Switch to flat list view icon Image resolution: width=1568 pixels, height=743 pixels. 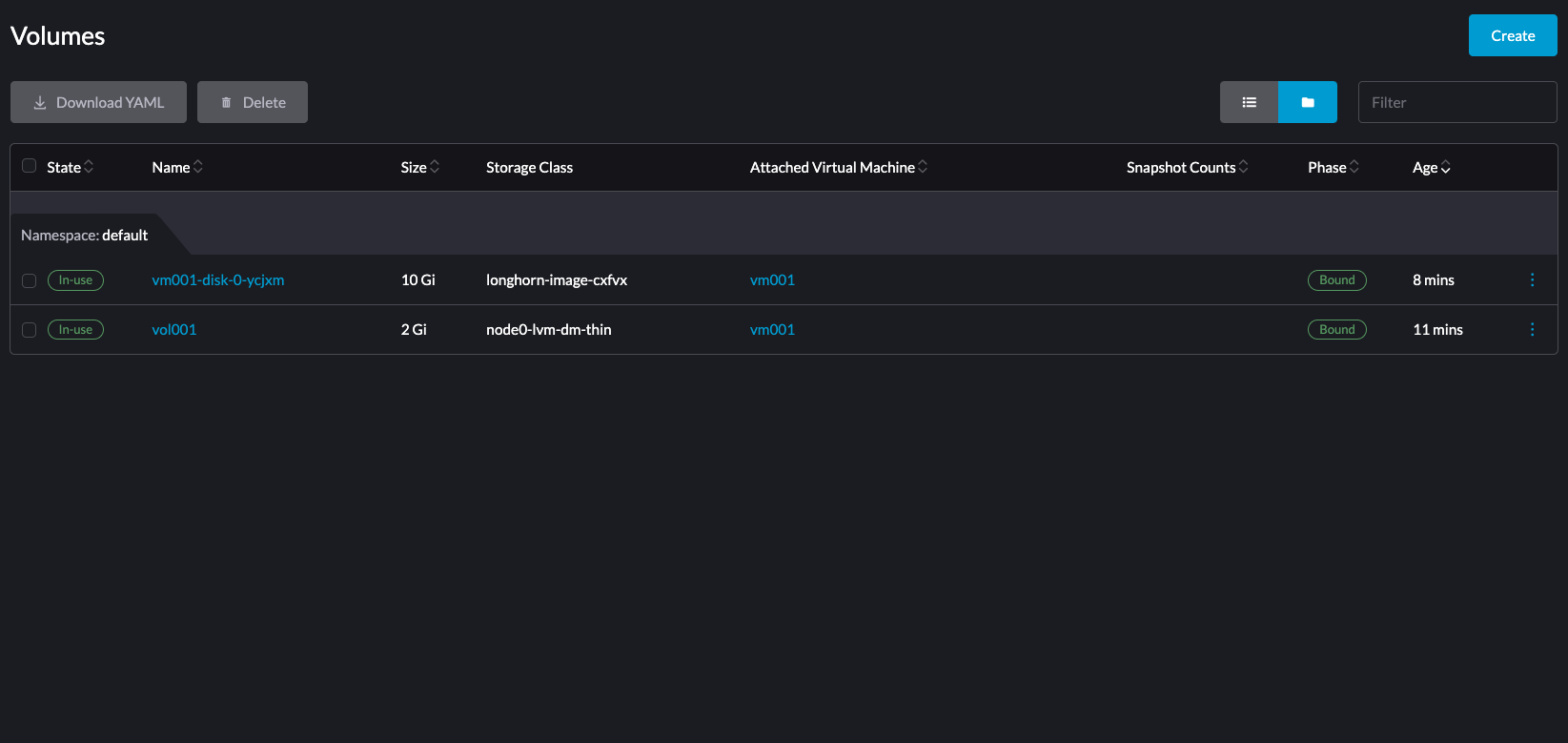coord(1249,102)
